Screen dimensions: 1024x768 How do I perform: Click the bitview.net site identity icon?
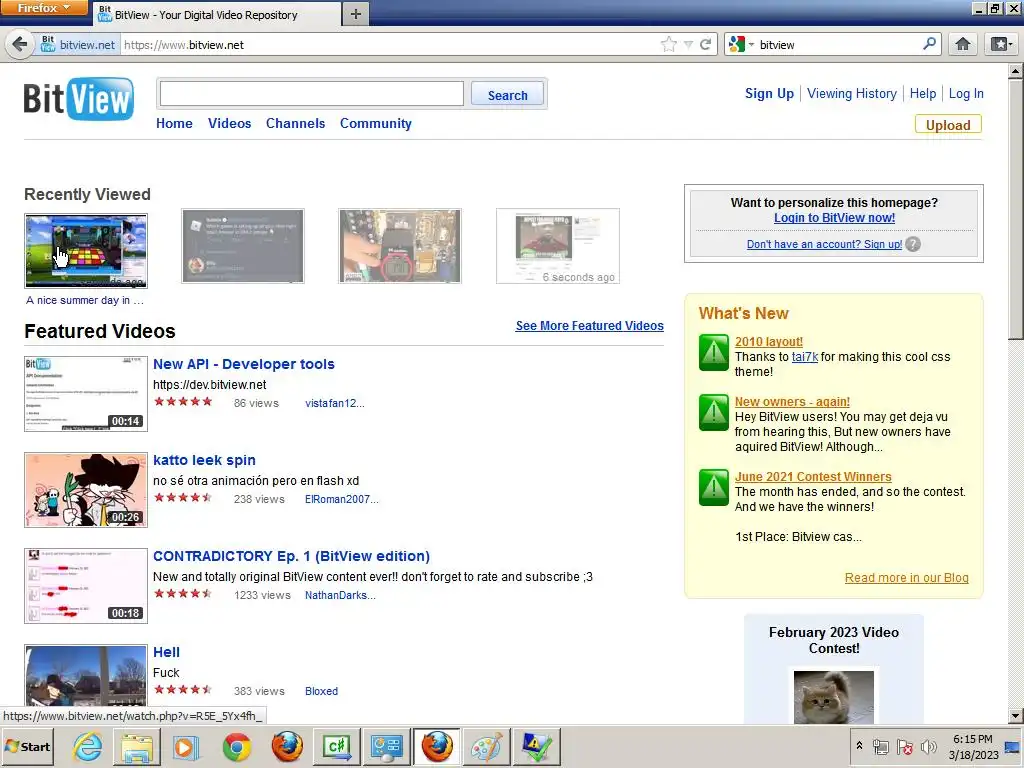point(78,44)
